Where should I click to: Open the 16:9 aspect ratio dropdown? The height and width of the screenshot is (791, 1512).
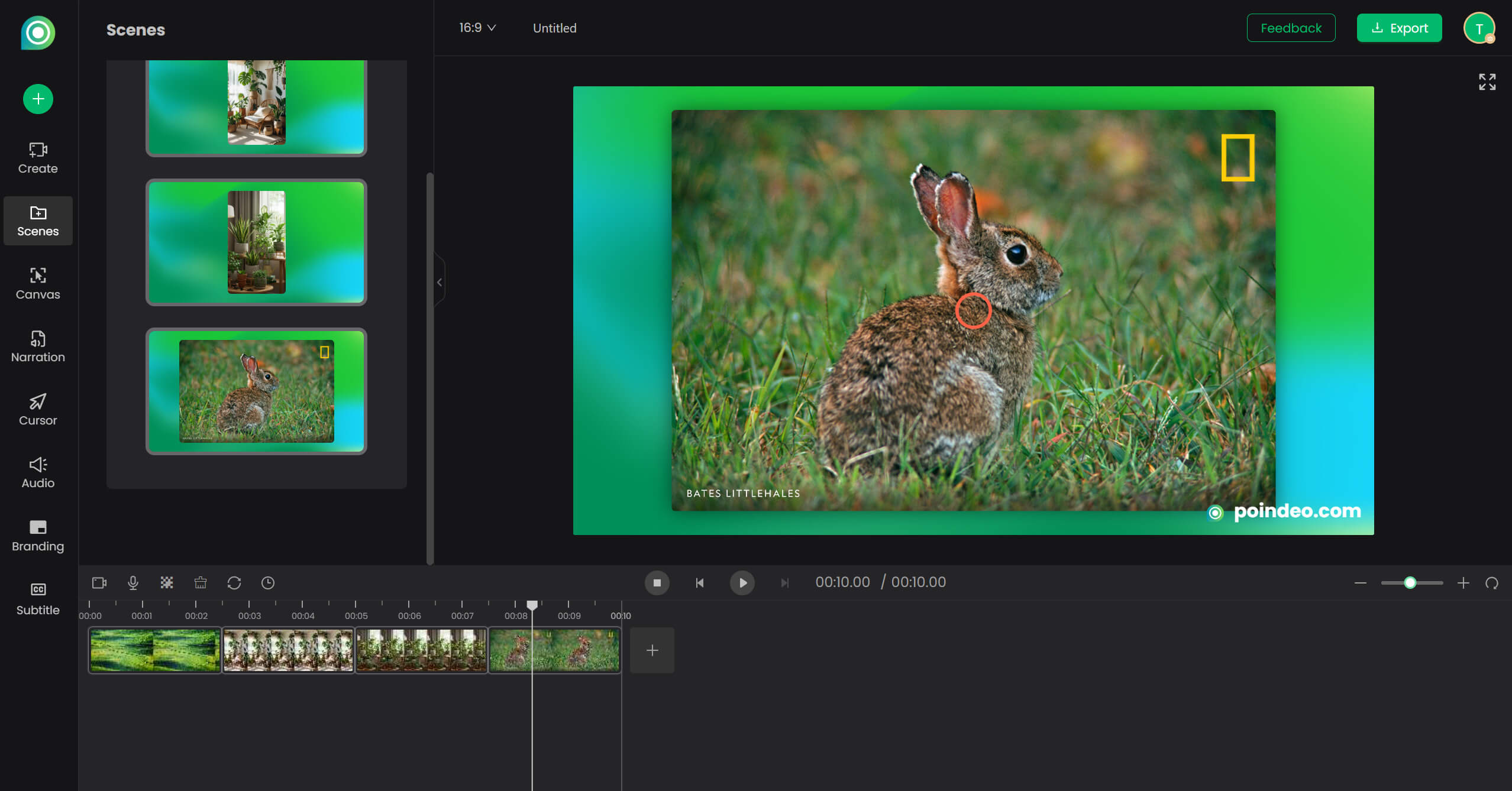tap(477, 28)
